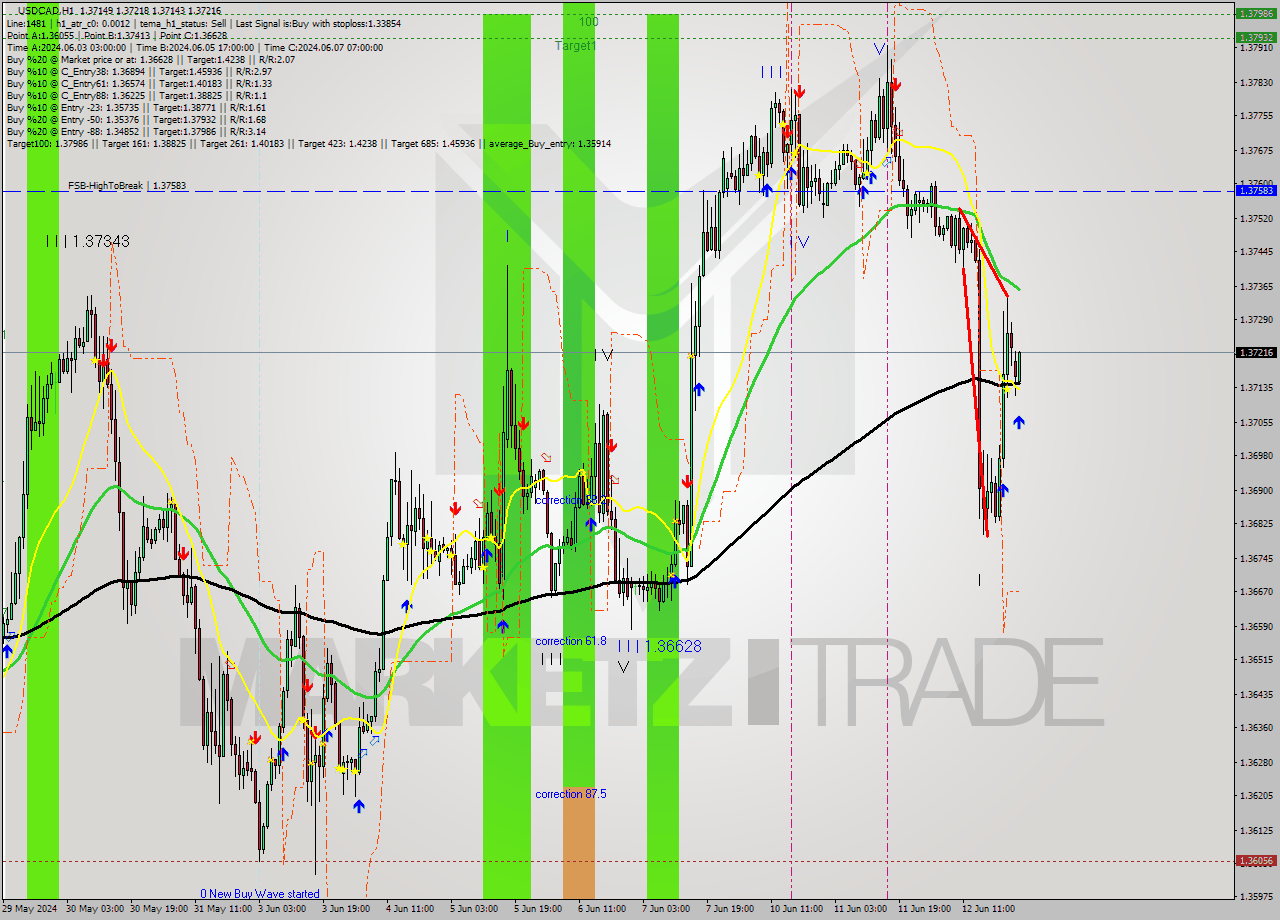Viewport: 1280px width, 920px height.
Task: Click price axis value 1.36745
Action: click(x=1256, y=559)
